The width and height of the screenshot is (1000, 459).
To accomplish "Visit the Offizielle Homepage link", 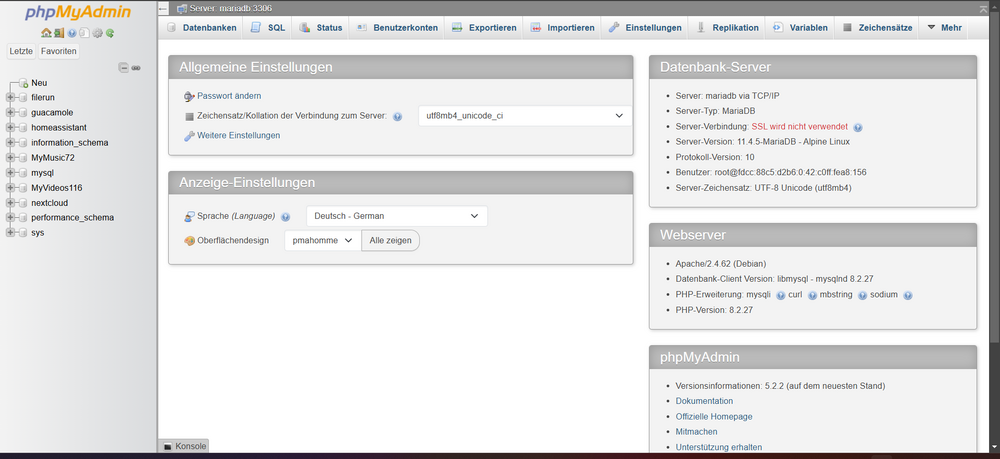I will tap(714, 416).
